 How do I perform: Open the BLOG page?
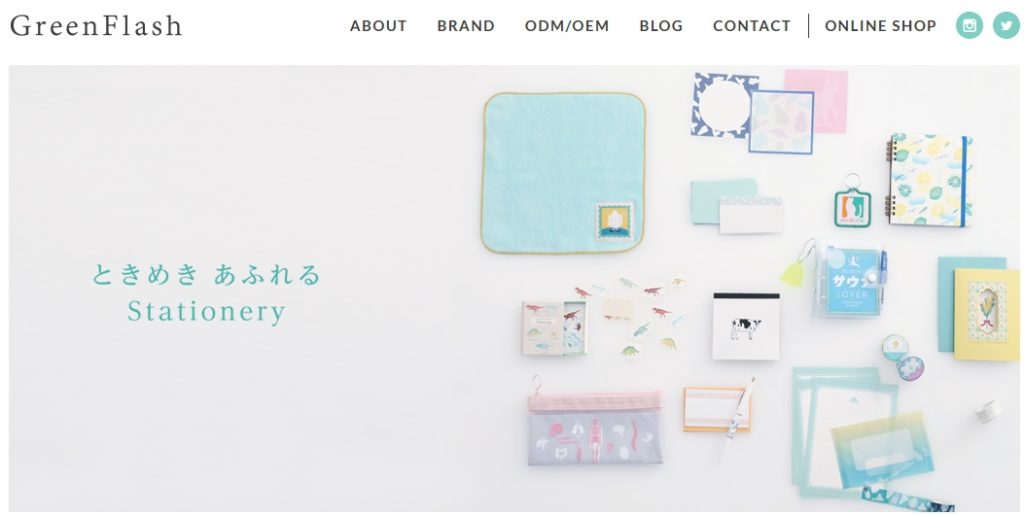pyautogui.click(x=661, y=26)
